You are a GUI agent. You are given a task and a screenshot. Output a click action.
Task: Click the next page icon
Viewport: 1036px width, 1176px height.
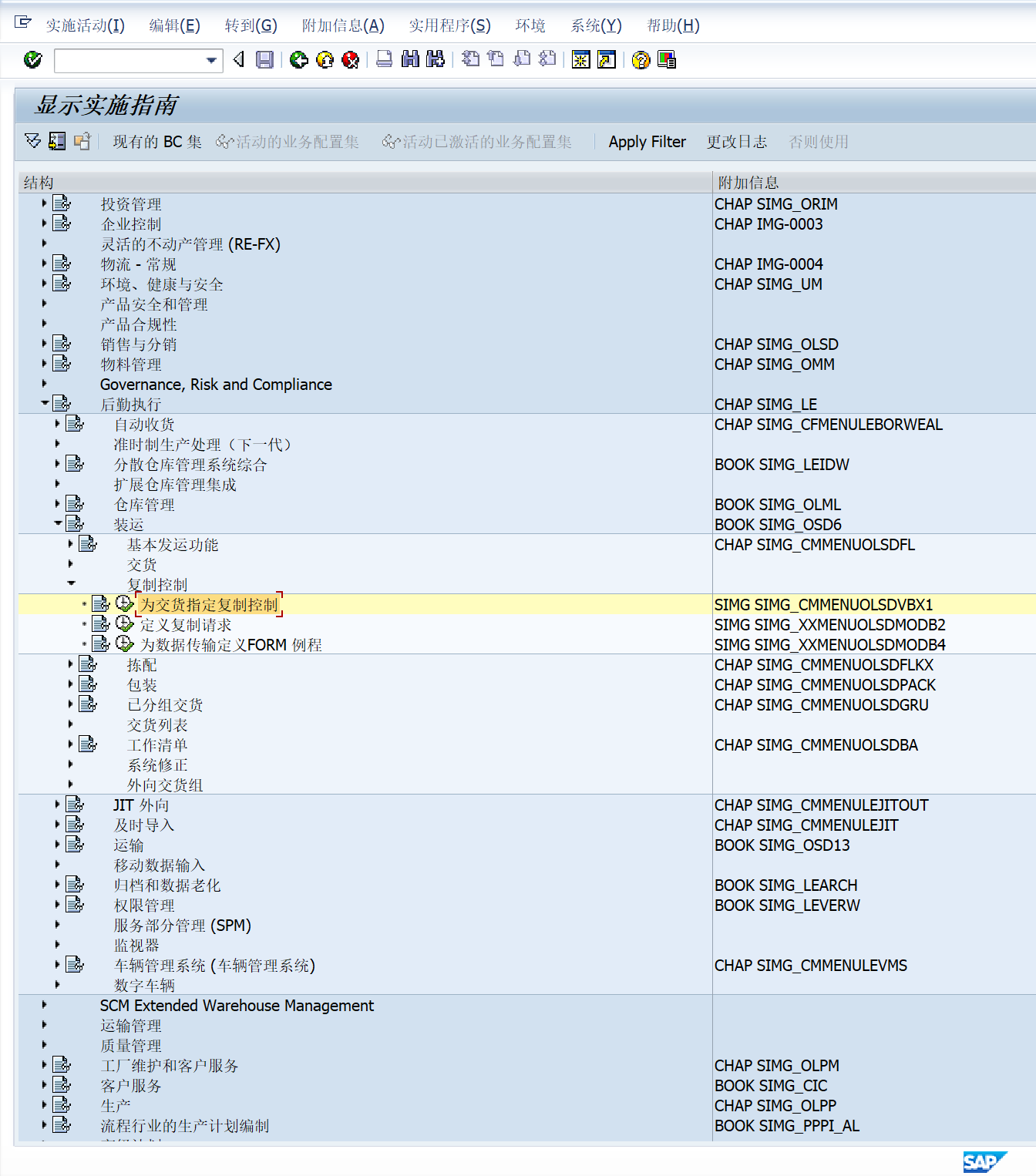(x=522, y=60)
